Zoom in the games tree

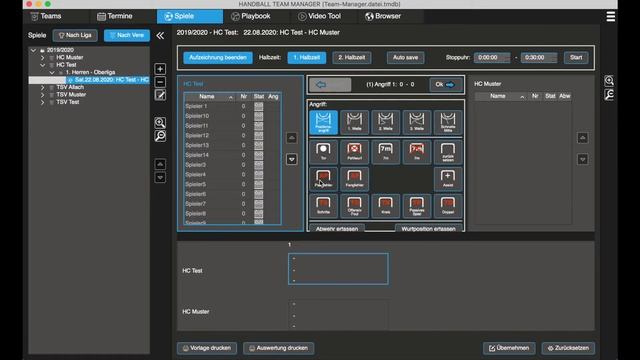[x=160, y=122]
